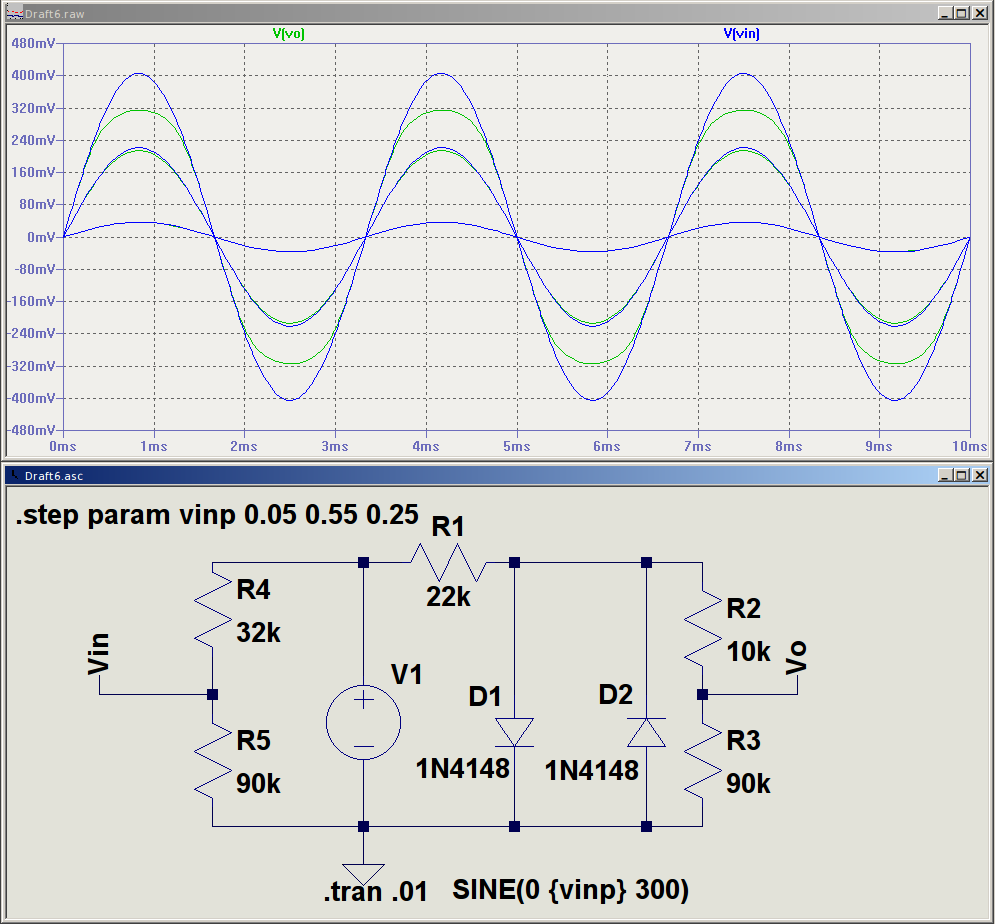Viewport: 995px width, 924px height.
Task: Click the R1 reference designator label
Action: pyautogui.click(x=448, y=527)
